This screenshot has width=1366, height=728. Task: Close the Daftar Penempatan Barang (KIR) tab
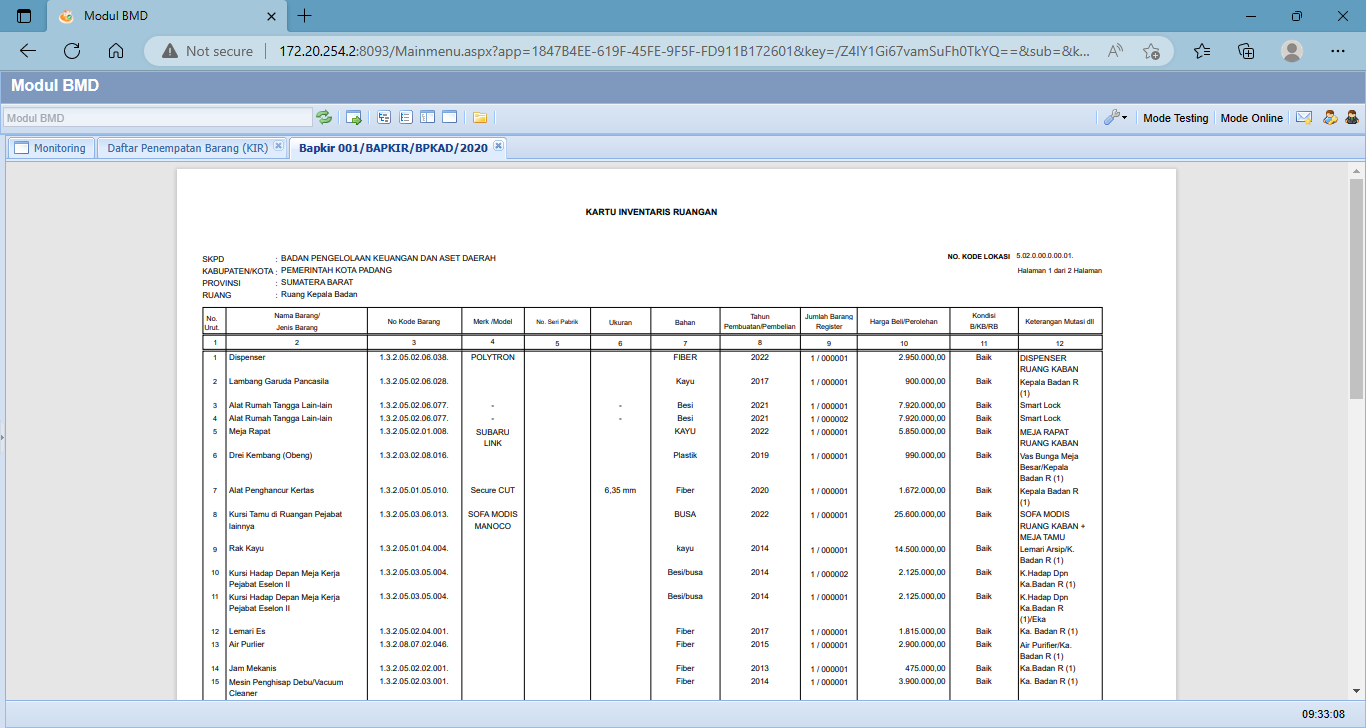[x=279, y=146]
